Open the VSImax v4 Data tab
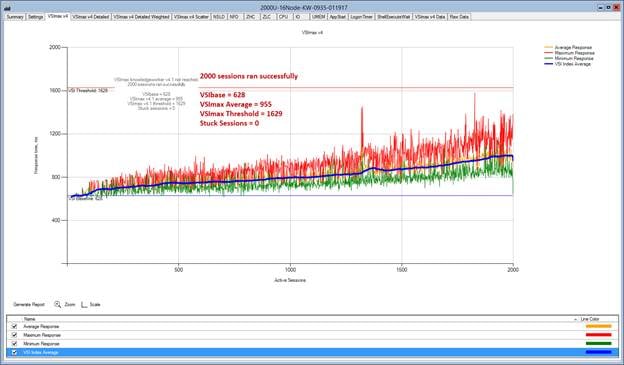This screenshot has height=365, width=624. pyautogui.click(x=430, y=17)
